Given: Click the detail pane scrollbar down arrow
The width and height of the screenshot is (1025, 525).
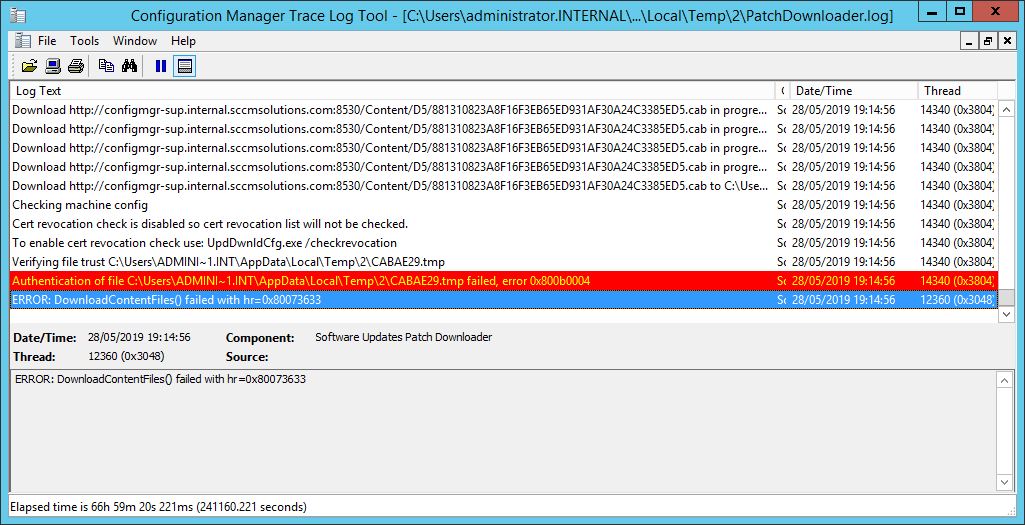Looking at the screenshot, I should (x=1005, y=483).
